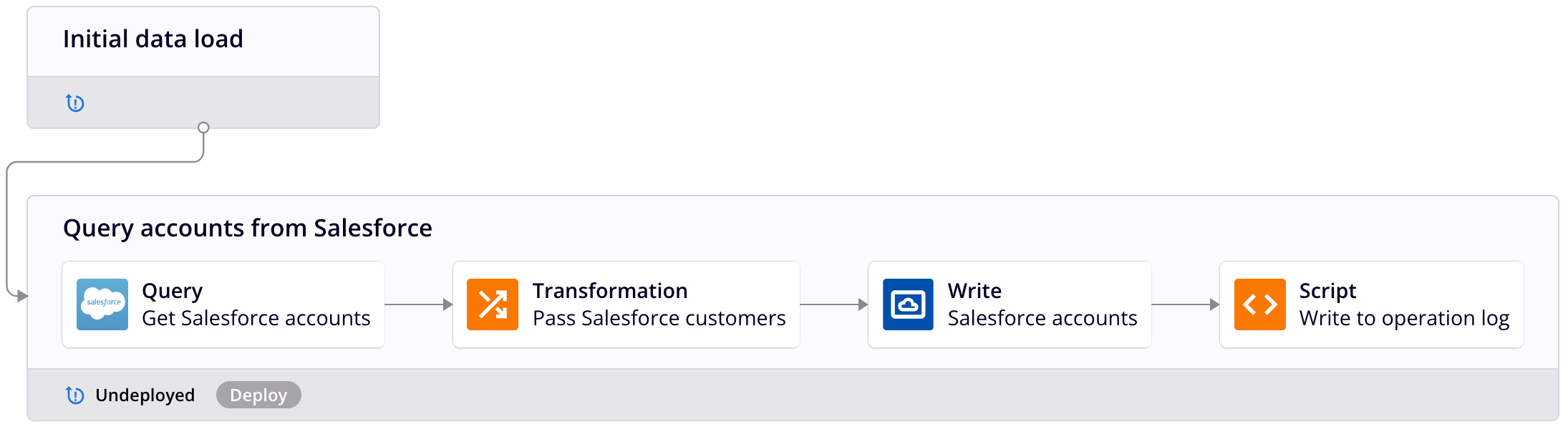The image size is (1568, 427).
Task: Select the Script step name text
Action: pos(1327,291)
